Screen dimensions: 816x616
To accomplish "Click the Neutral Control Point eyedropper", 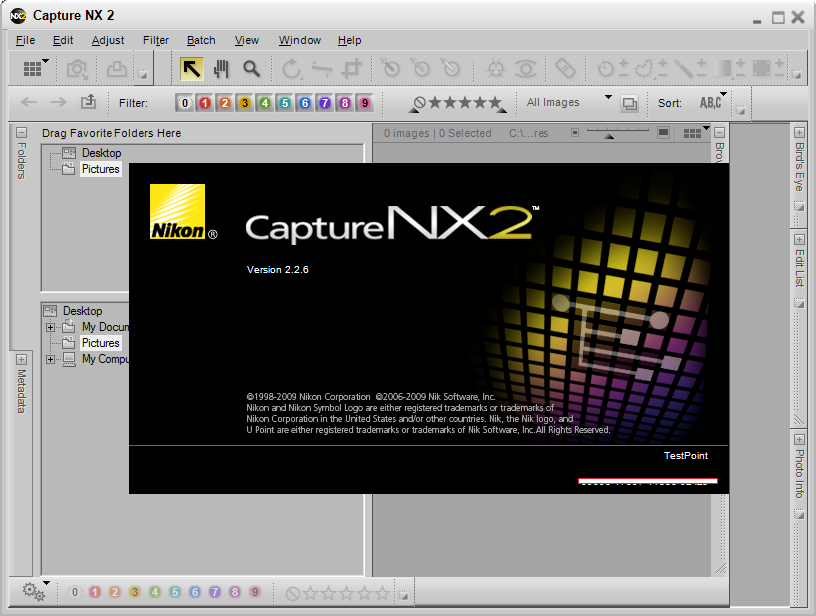I will point(420,68).
